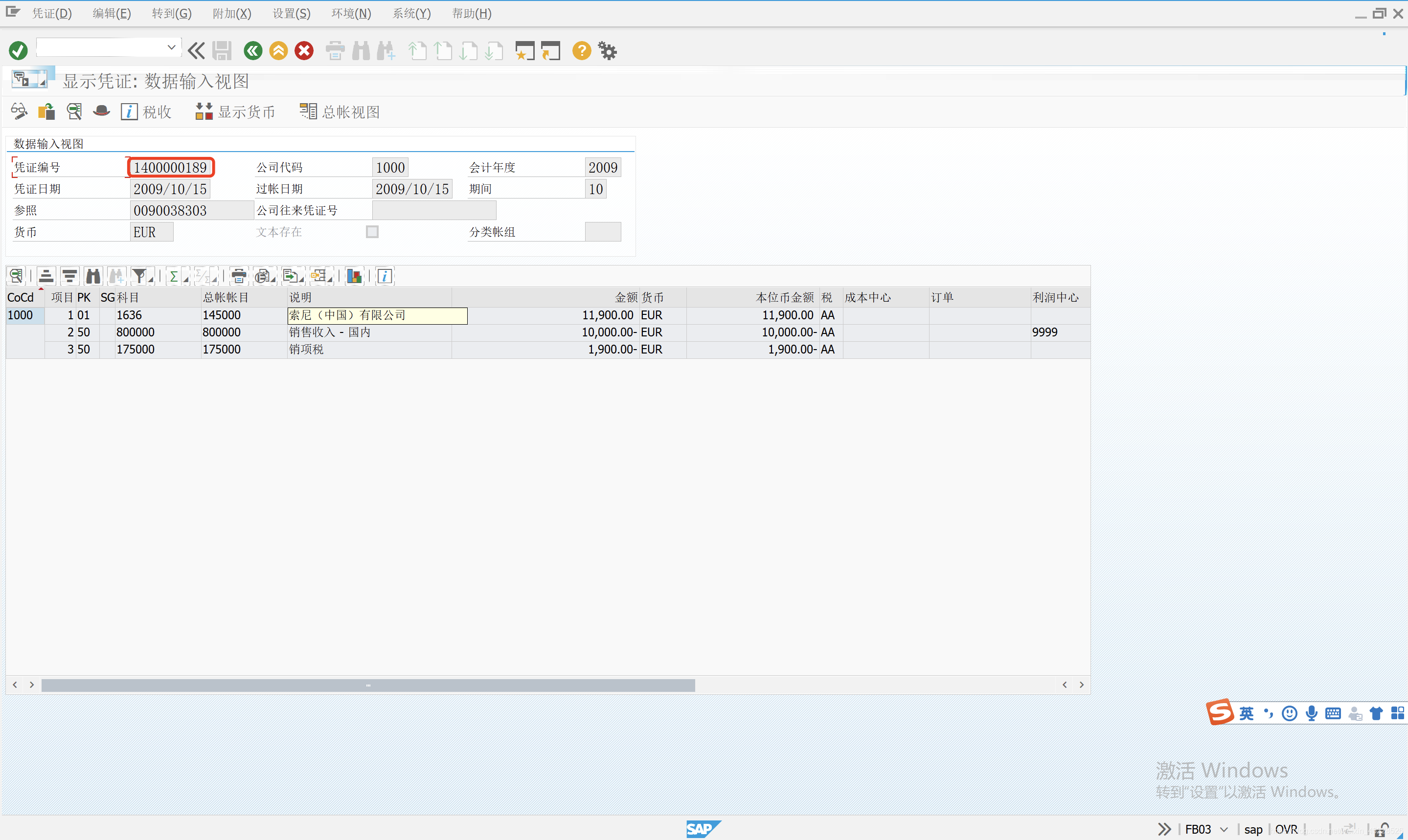Open the 环境(N) menu
Viewport: 1408px width, 840px height.
point(351,14)
